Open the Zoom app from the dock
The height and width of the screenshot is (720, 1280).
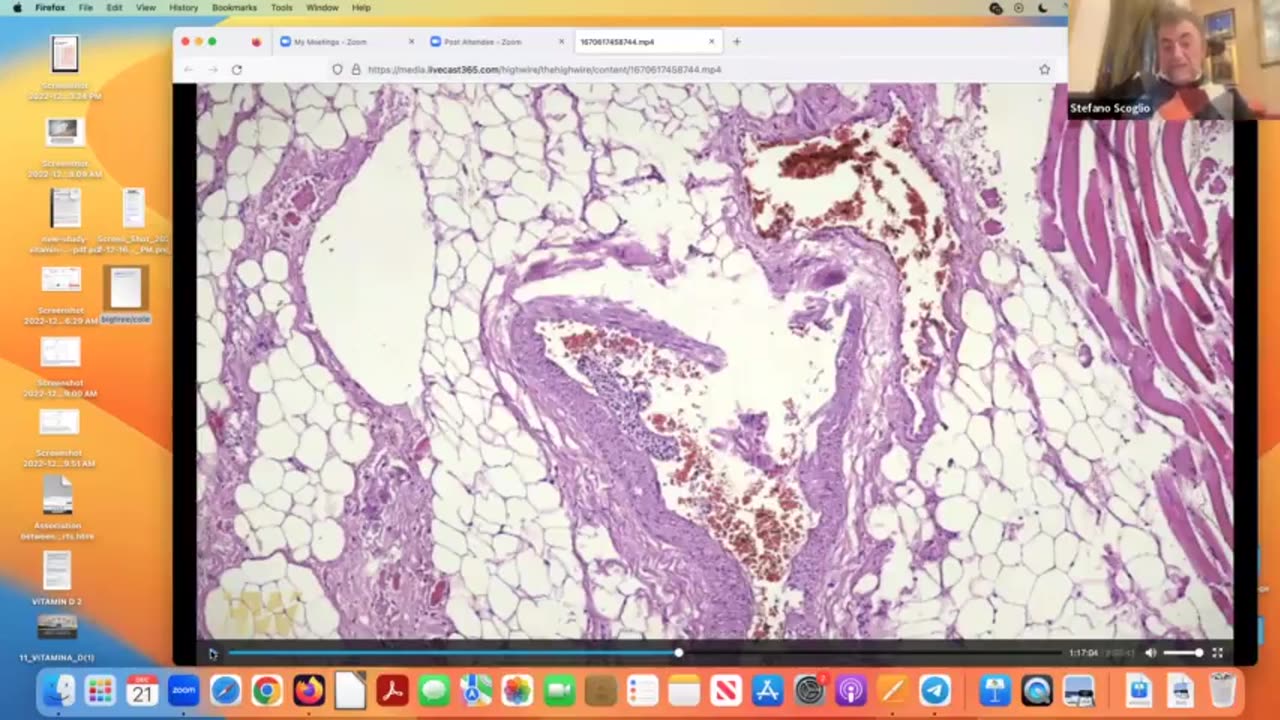click(x=184, y=690)
